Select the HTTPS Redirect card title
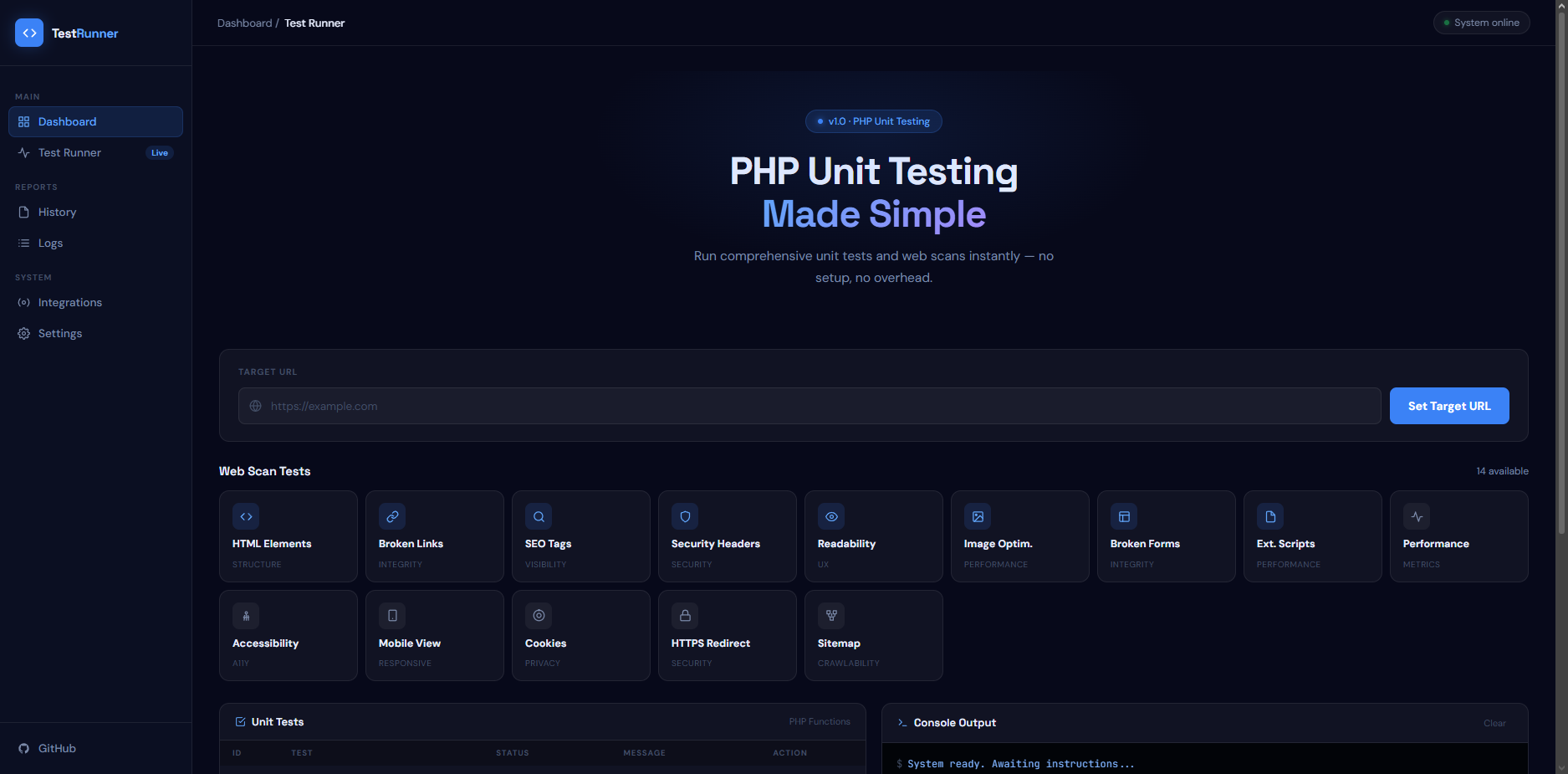 711,643
